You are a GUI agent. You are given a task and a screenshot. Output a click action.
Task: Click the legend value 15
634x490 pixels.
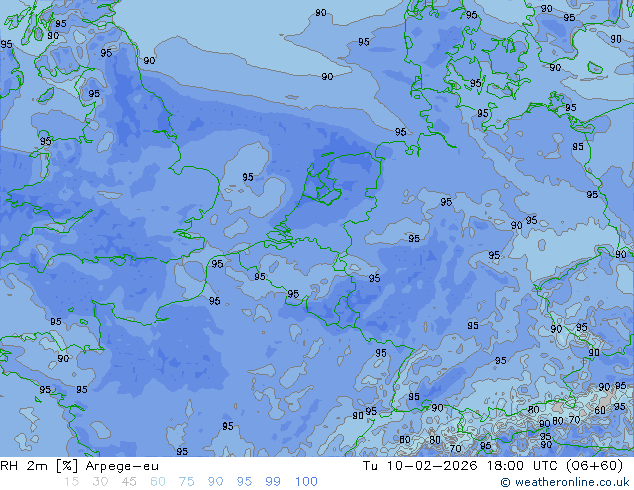pos(71,482)
